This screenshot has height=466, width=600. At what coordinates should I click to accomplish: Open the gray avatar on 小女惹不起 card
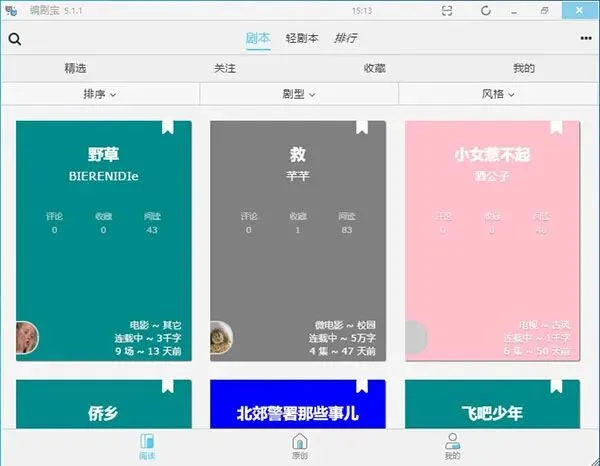pos(416,337)
